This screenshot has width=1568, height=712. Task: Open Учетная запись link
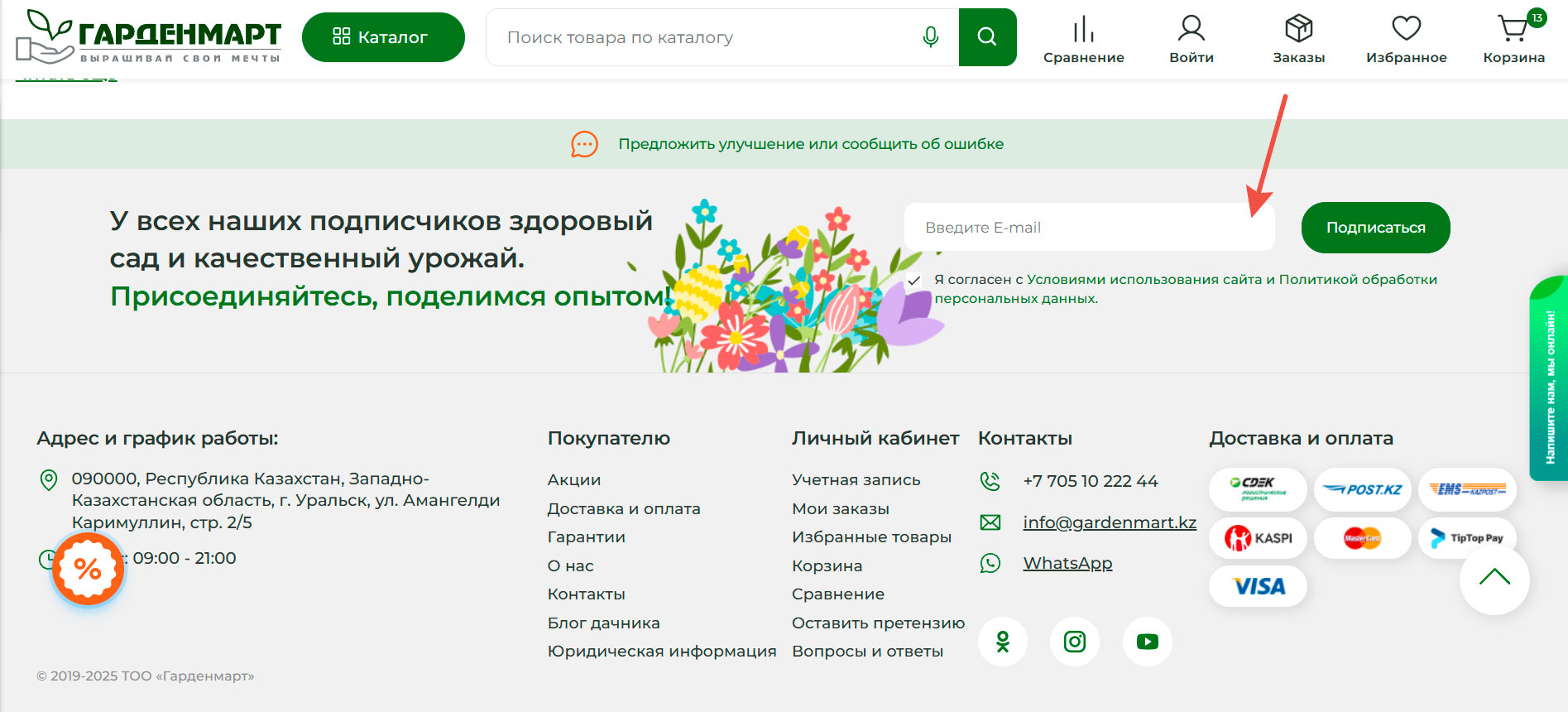[x=856, y=480]
